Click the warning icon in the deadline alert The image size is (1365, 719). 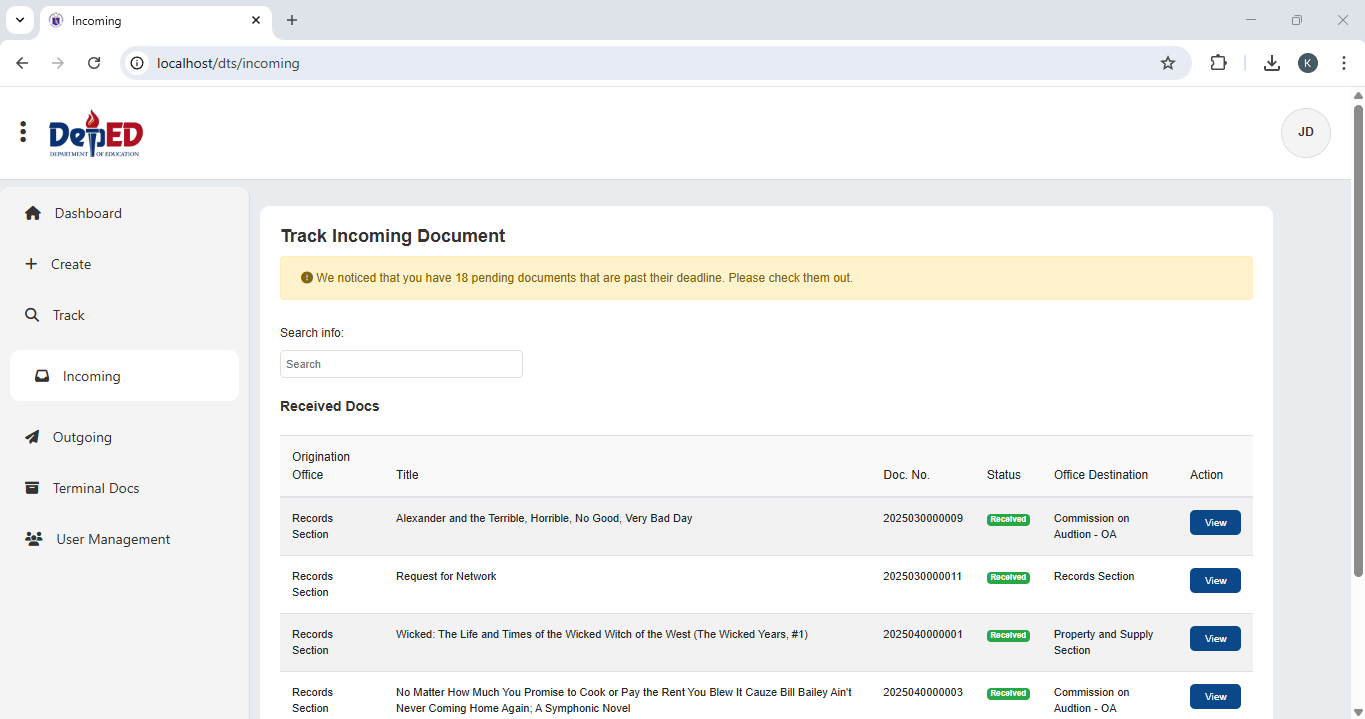(x=307, y=278)
